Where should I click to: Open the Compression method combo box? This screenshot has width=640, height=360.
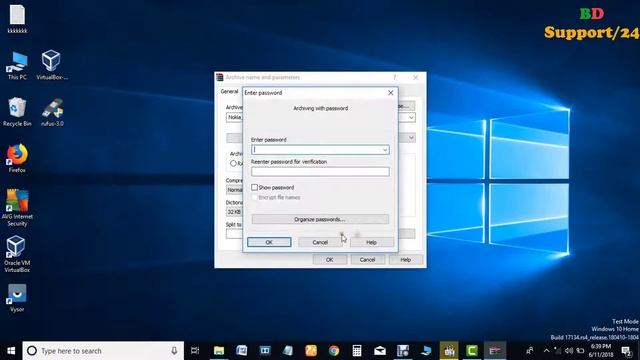[x=235, y=190]
